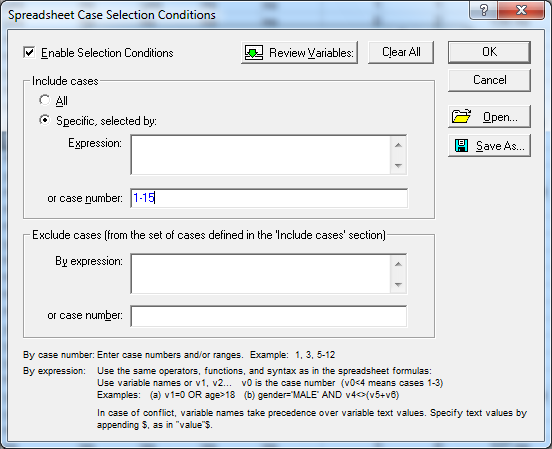Viewport: 552px width, 449px height.
Task: Click the yellow folder Open icon
Action: point(462,116)
